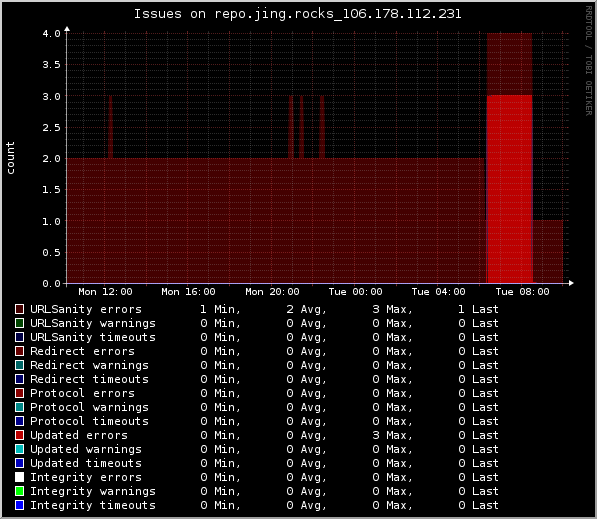This screenshot has width=597, height=519.
Task: Click the Protocol warnings teal swatch
Action: [x=19, y=407]
